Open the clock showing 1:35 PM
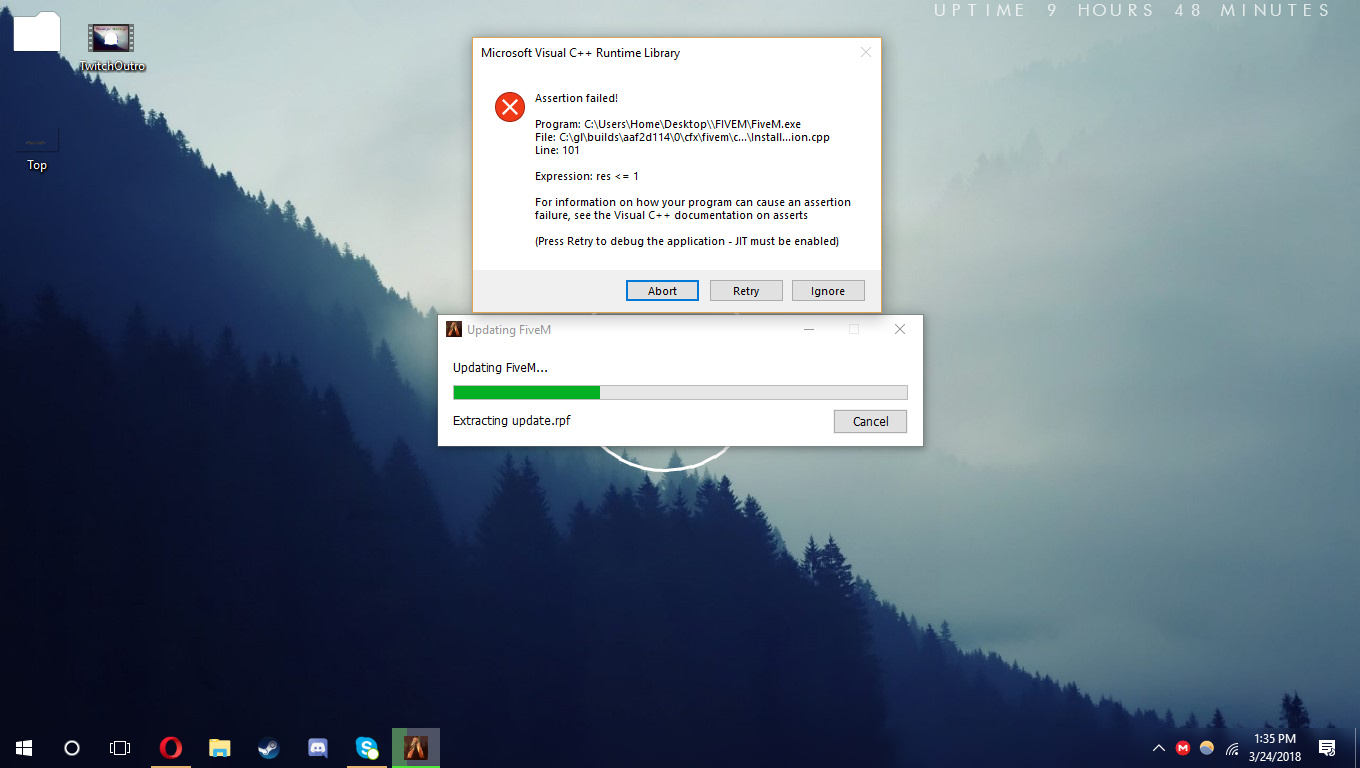This screenshot has height=768, width=1360. 1275,748
